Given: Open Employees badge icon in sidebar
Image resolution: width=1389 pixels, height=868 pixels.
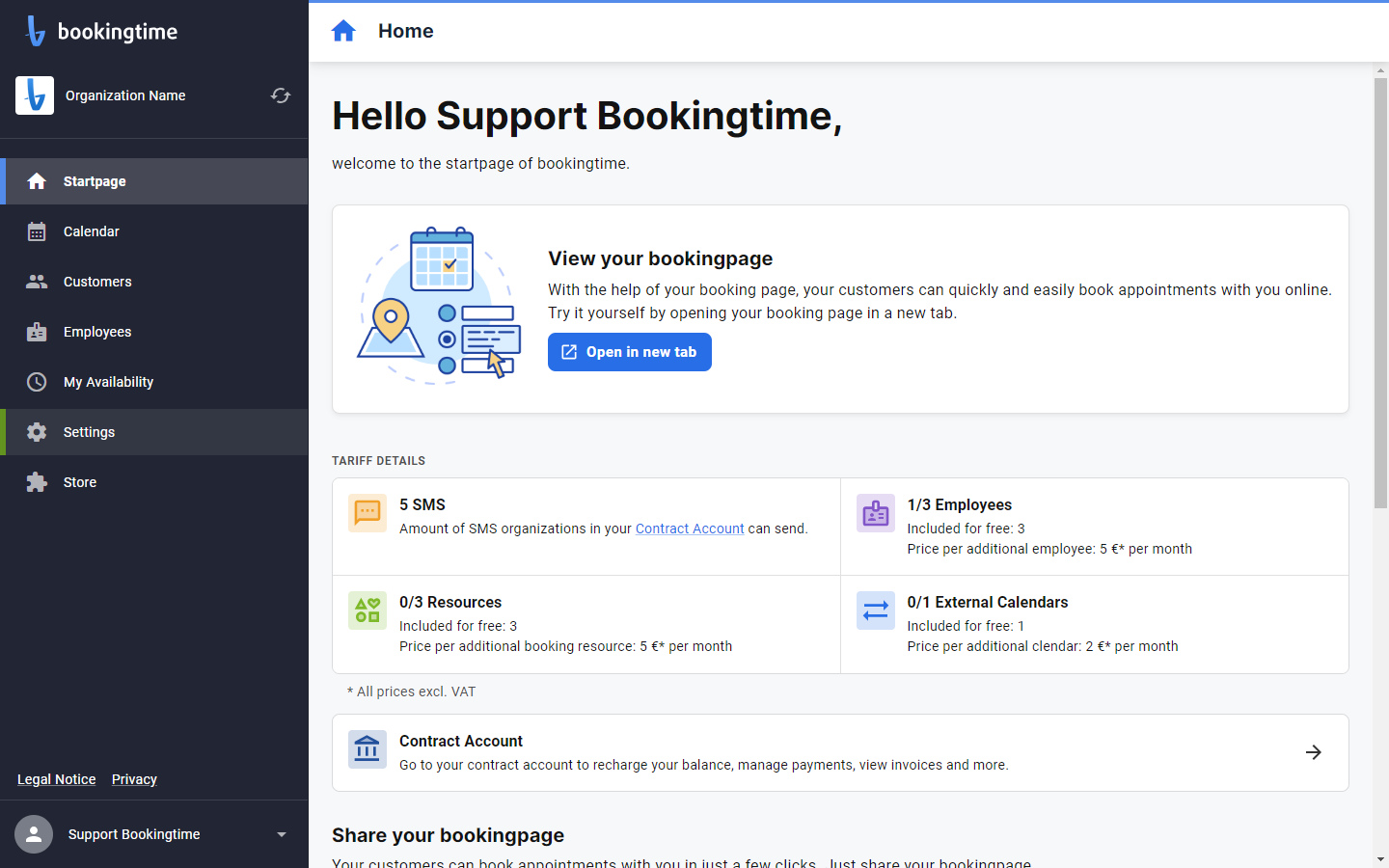Looking at the screenshot, I should [x=37, y=332].
